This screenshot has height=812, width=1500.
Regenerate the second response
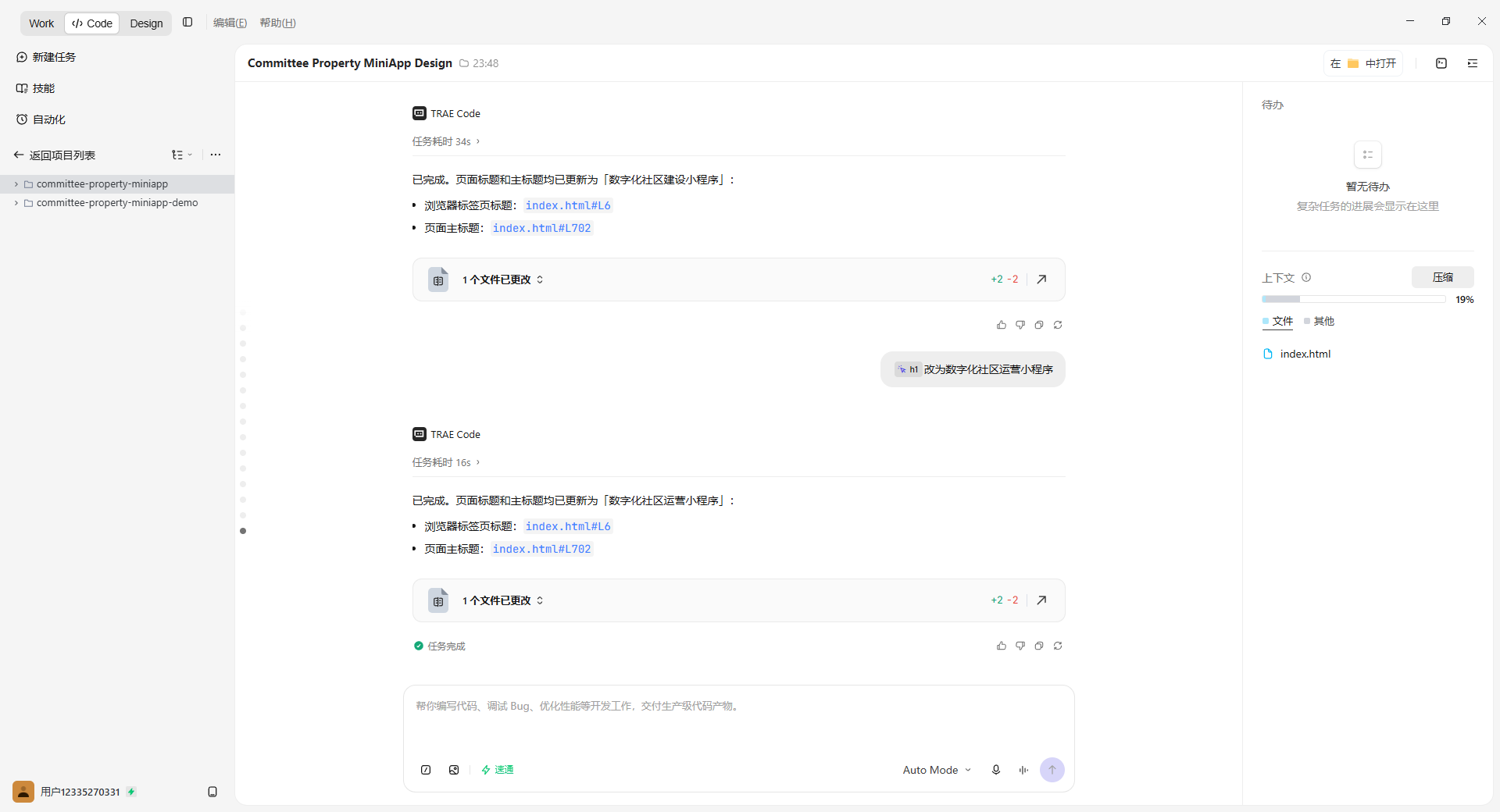1058,646
